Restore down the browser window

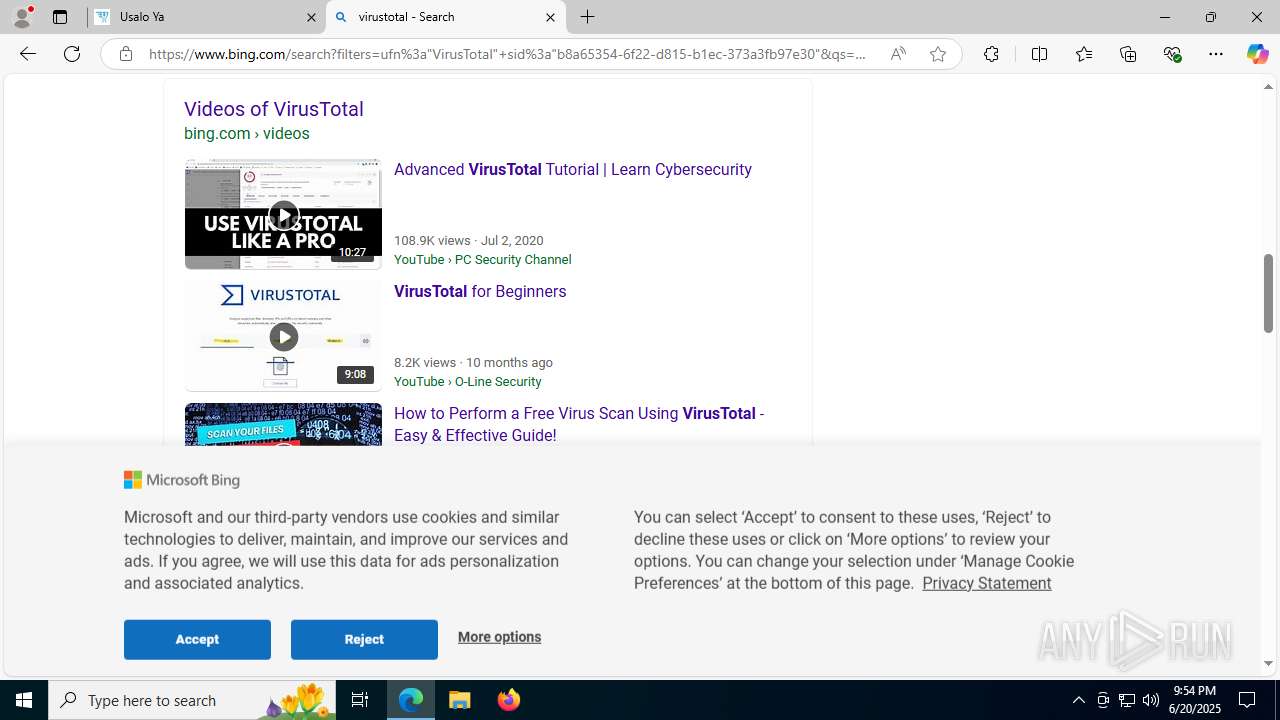click(1210, 17)
